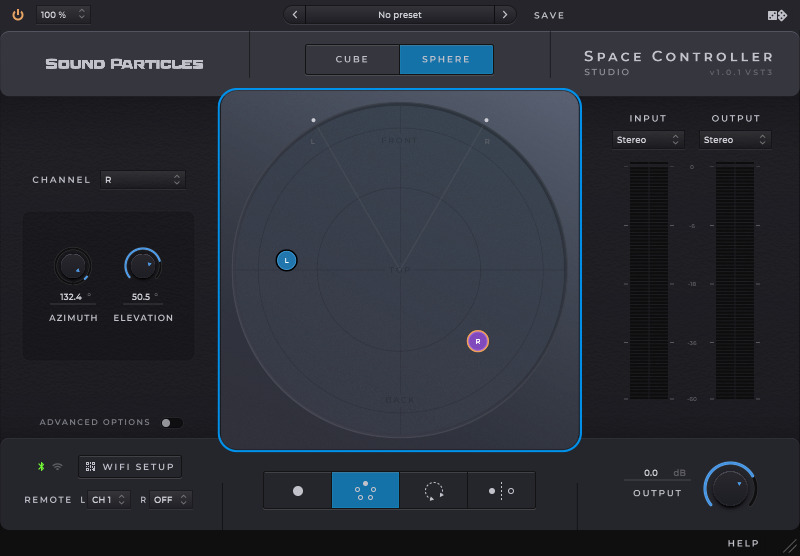Image resolution: width=800 pixels, height=556 pixels.
Task: Go to previous preset arrow
Action: pyautogui.click(x=295, y=15)
